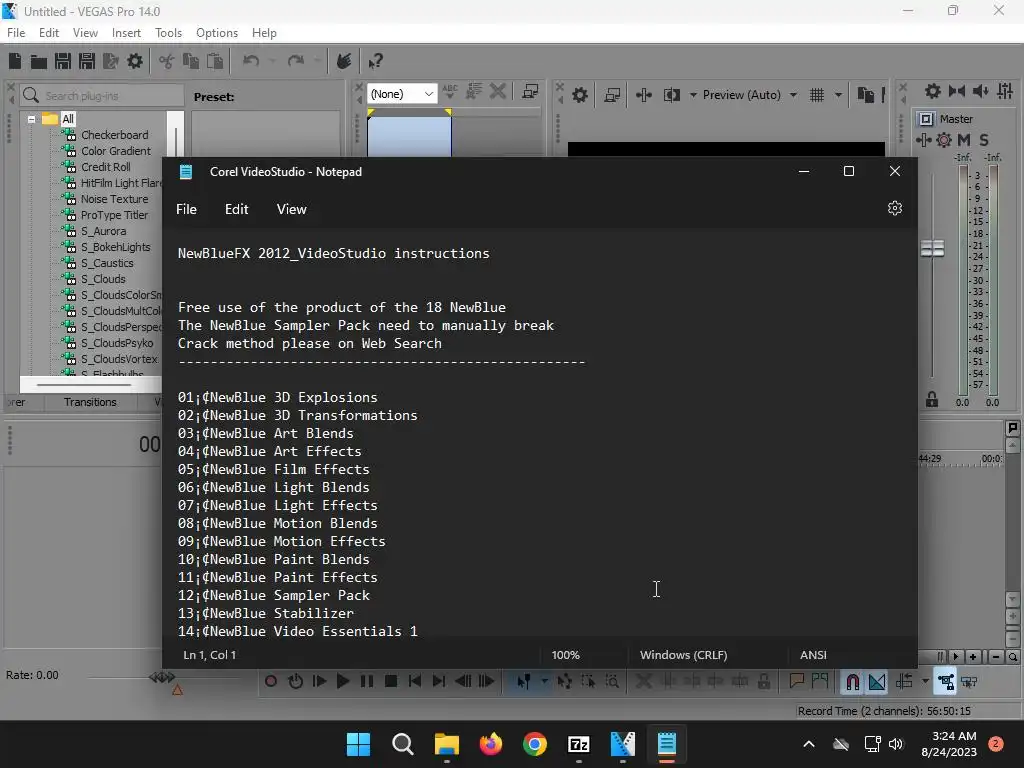Image resolution: width=1024 pixels, height=768 pixels.
Task: Click Preview on External Monitor in preview toolbar
Action: click(612, 95)
